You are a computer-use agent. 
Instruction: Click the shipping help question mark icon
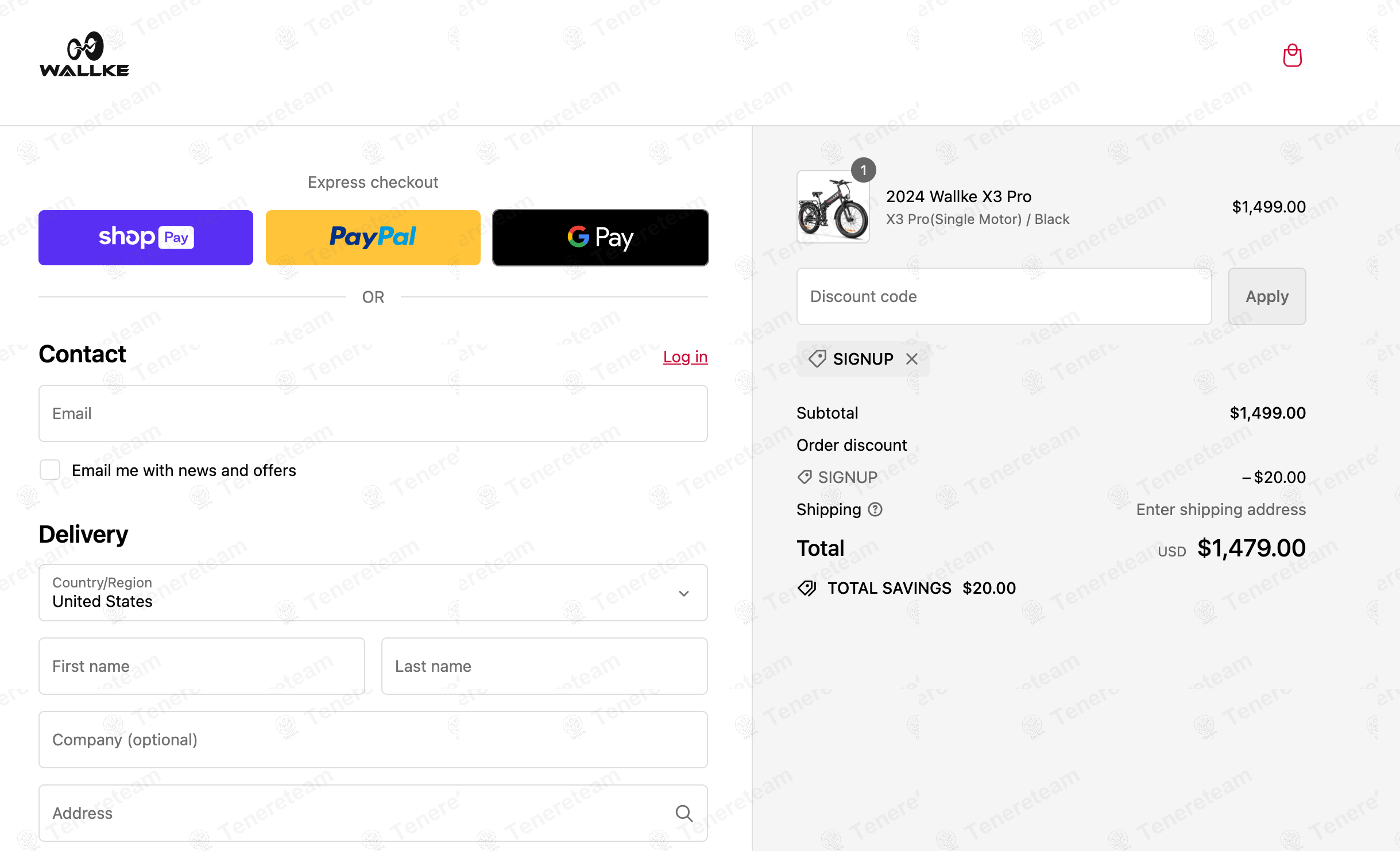pyautogui.click(x=875, y=509)
